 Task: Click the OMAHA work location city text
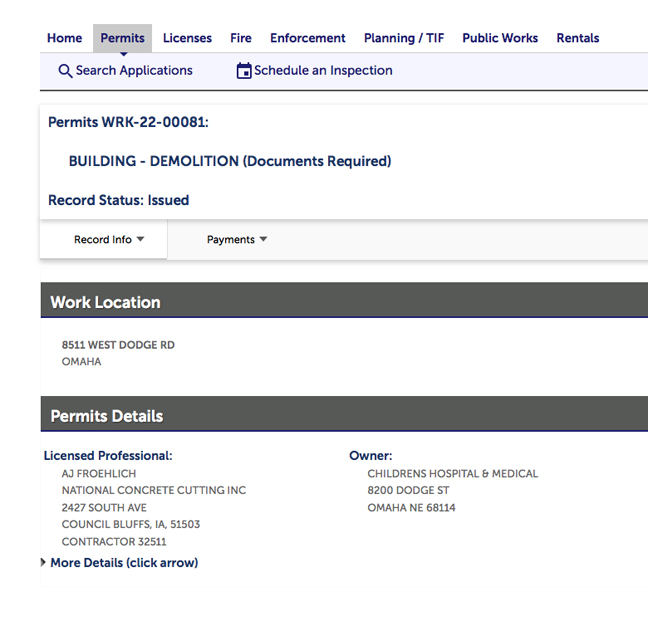[81, 362]
